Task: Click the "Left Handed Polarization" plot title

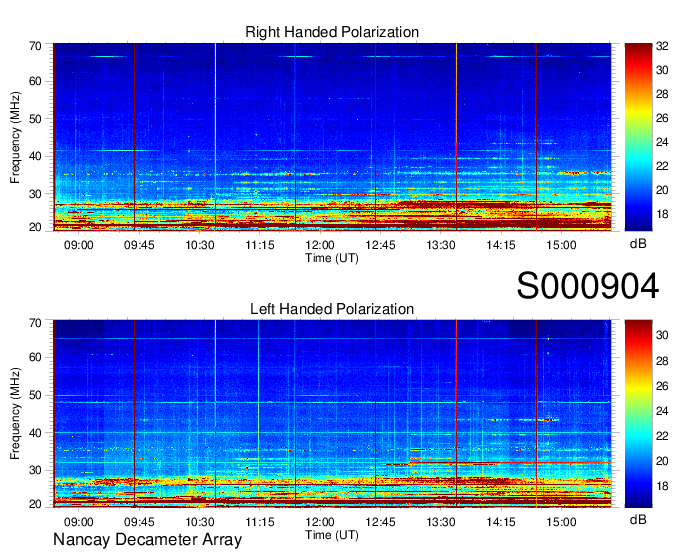Action: tap(332, 309)
